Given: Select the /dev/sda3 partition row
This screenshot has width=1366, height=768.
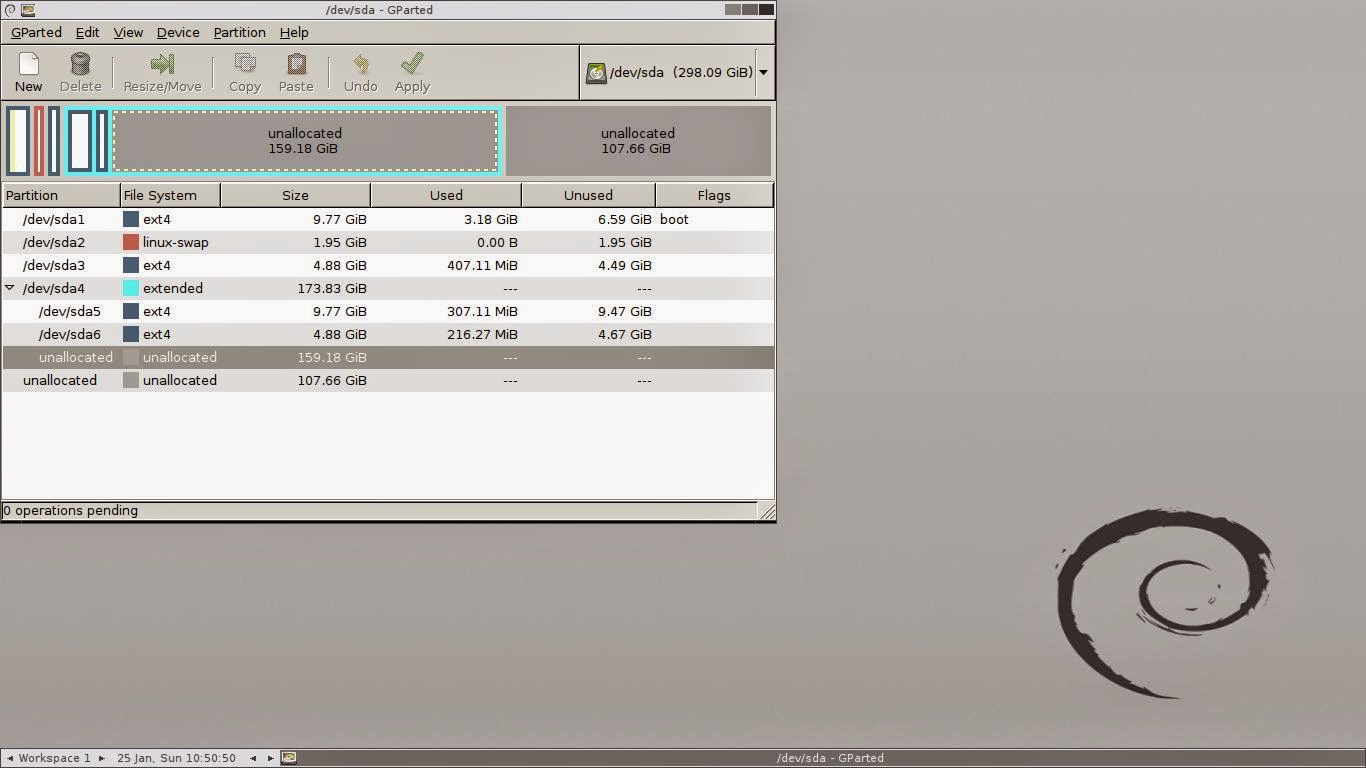Looking at the screenshot, I should pos(388,265).
